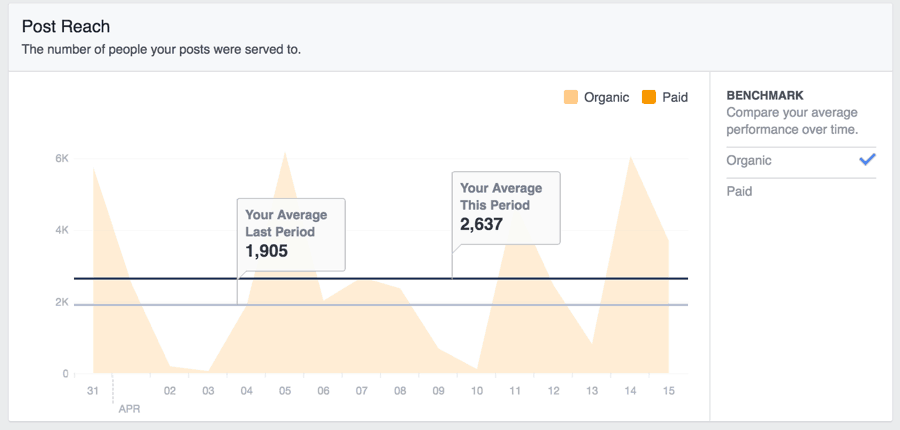The height and width of the screenshot is (430, 900).
Task: Click Your Average Last Period tooltip
Action: pyautogui.click(x=291, y=233)
